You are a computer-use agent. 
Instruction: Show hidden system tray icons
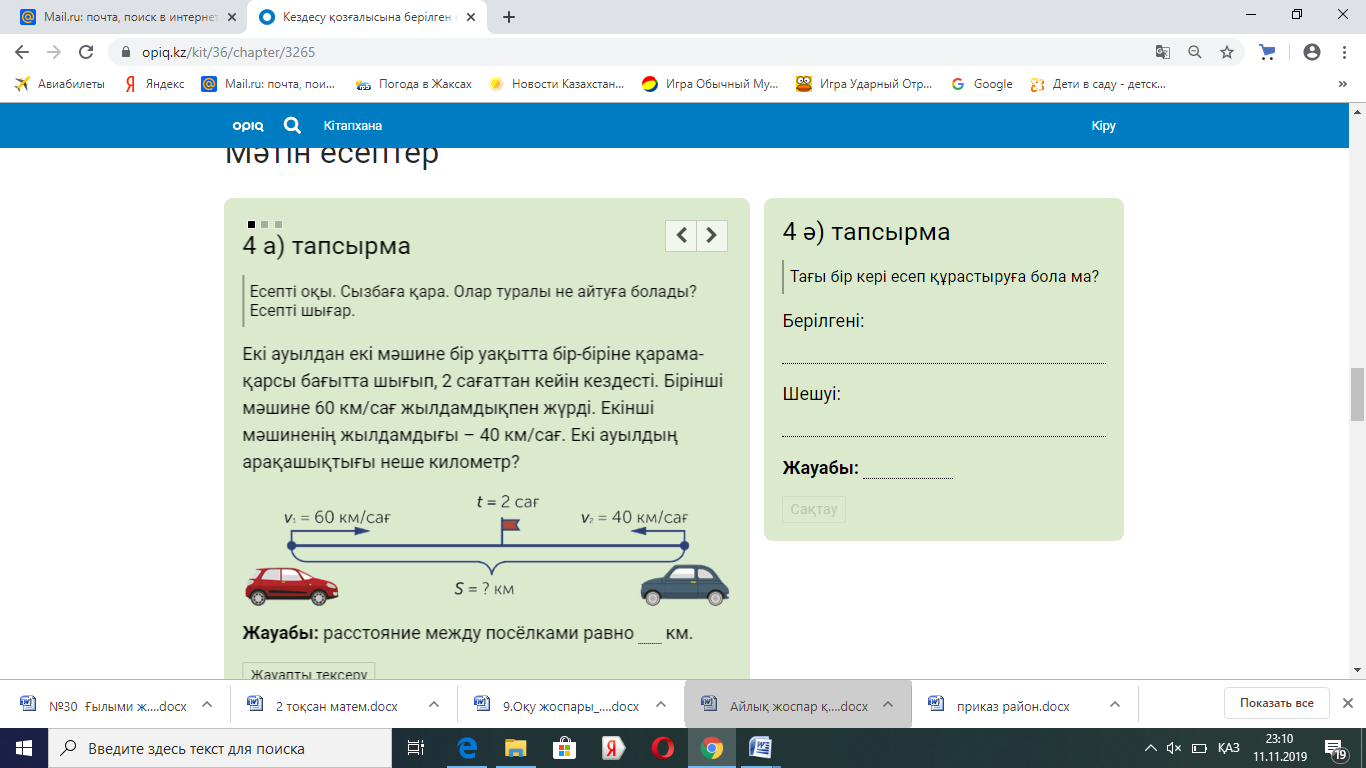pyautogui.click(x=1150, y=748)
